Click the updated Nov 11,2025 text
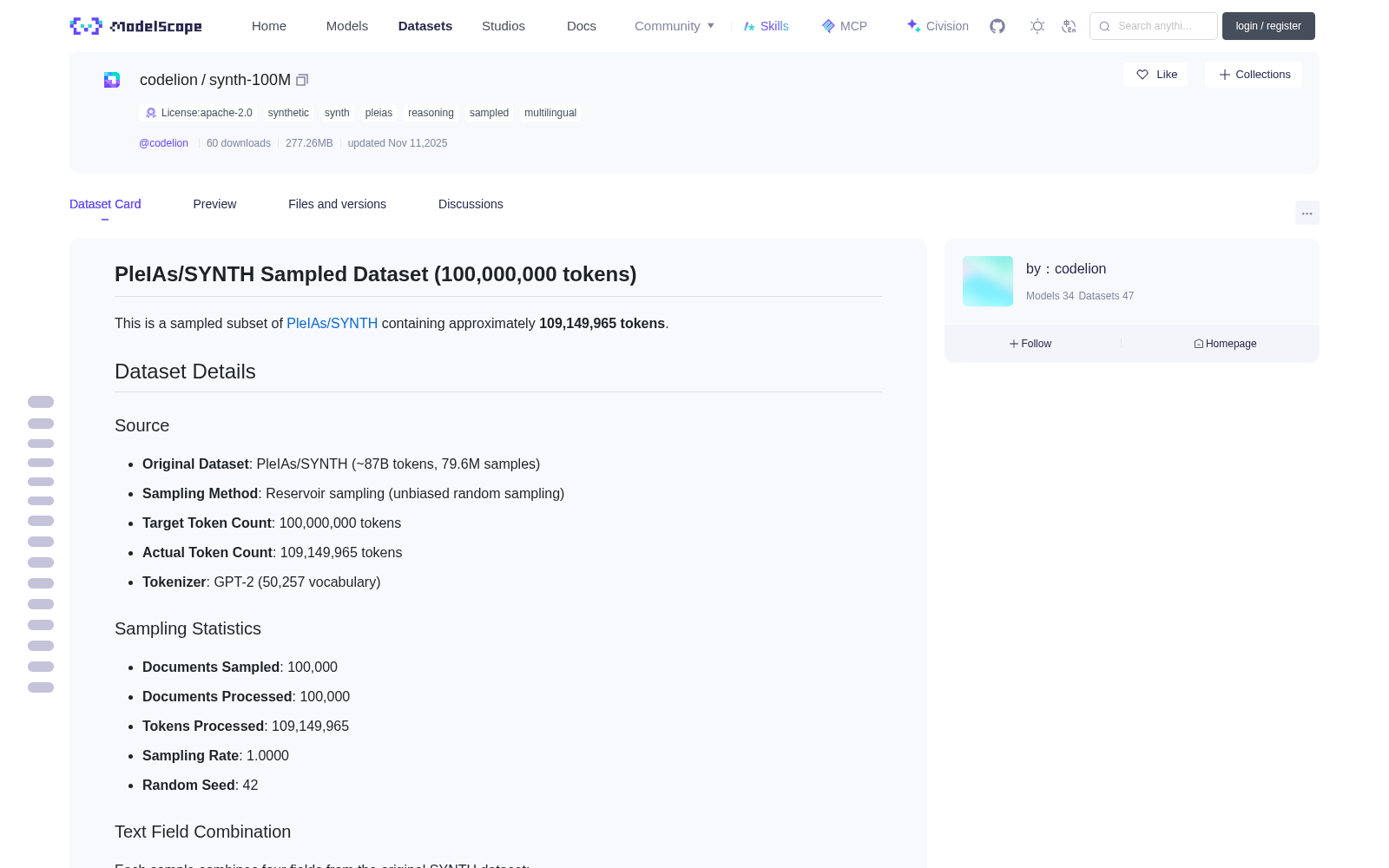Image resolution: width=1389 pixels, height=868 pixels. click(x=398, y=143)
